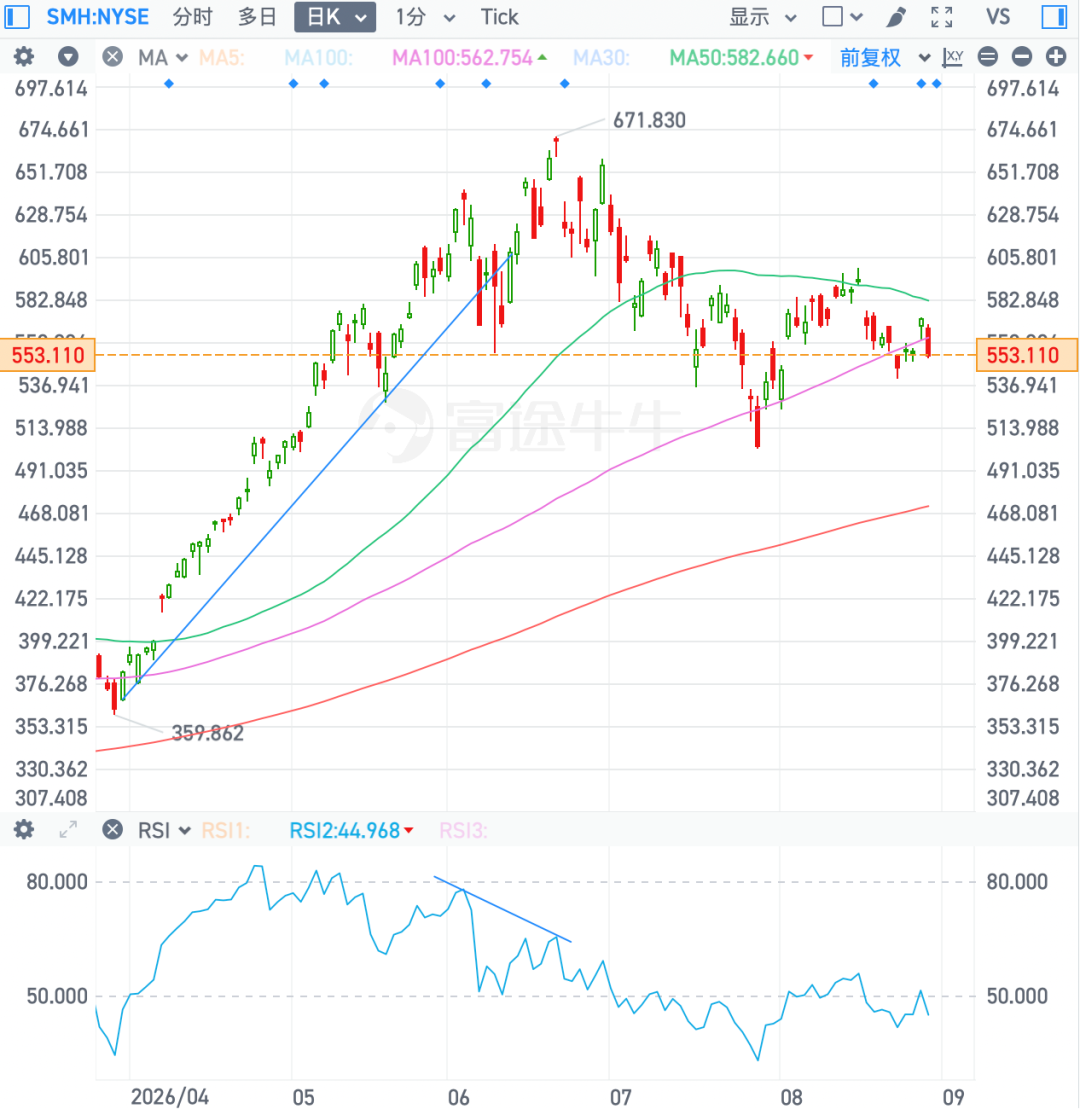Toggle the left sidebar panel icon
Image resolution: width=1080 pixels, height=1109 pixels.
17,16
